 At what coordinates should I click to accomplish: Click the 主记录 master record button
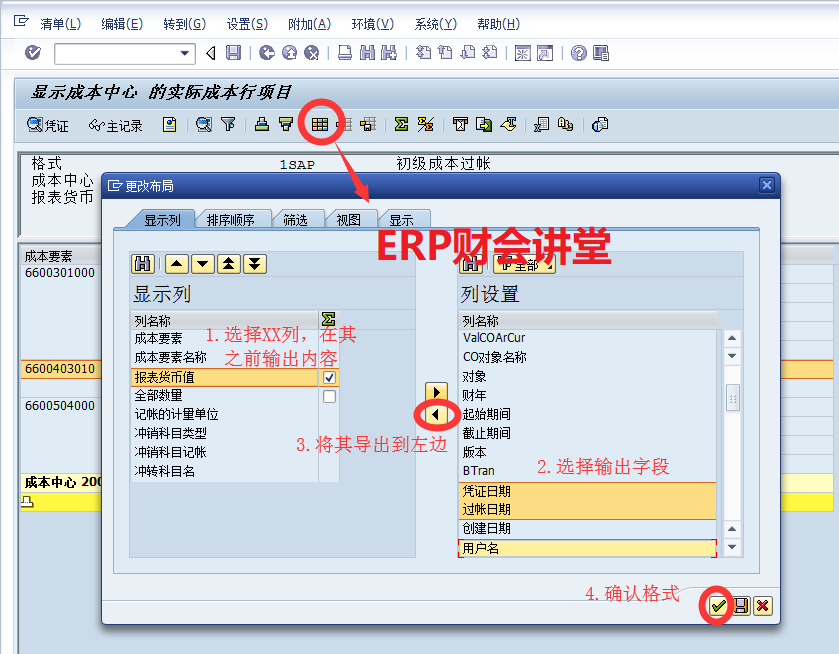(116, 125)
